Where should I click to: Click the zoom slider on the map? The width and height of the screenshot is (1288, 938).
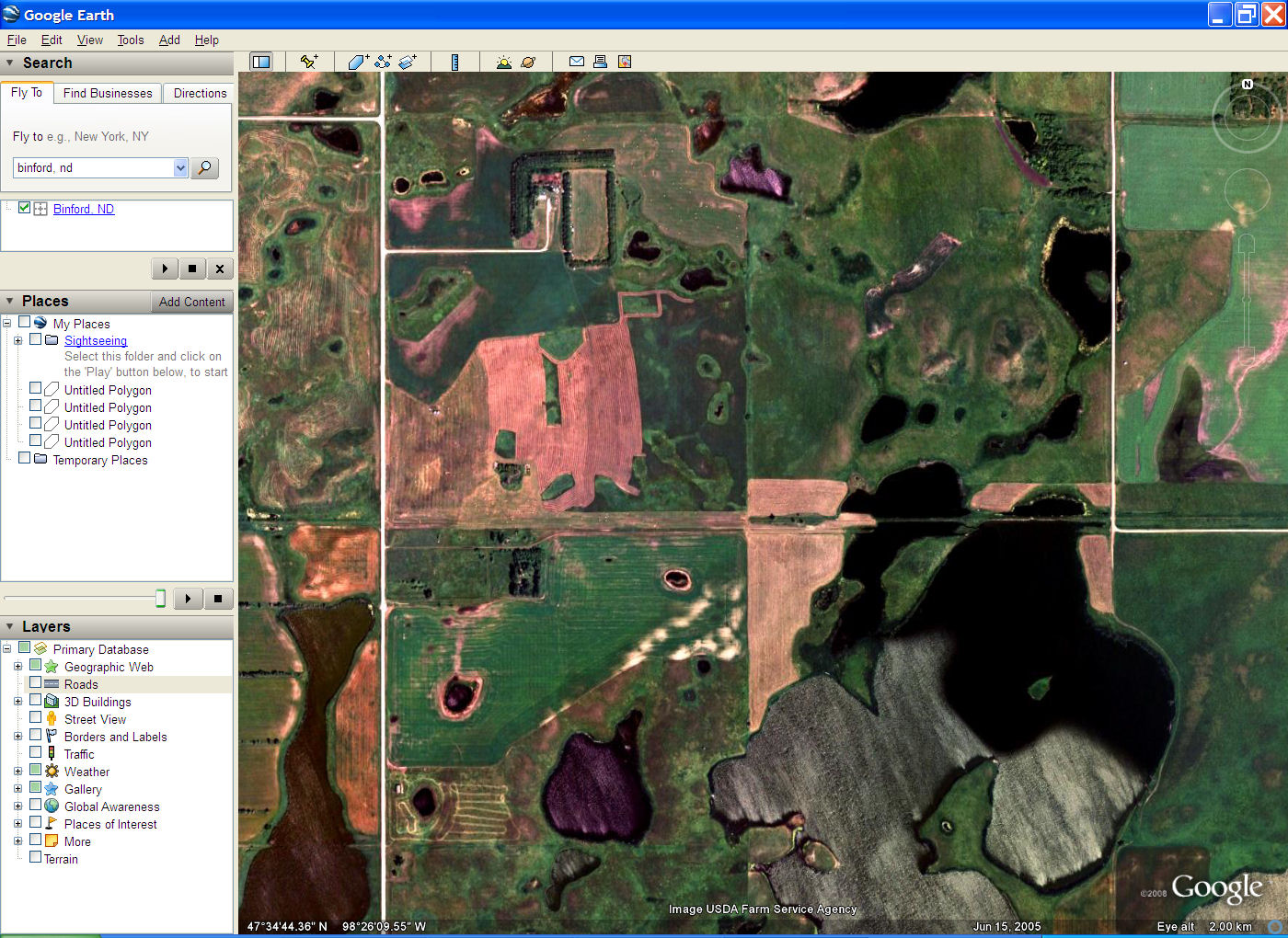tap(1246, 299)
